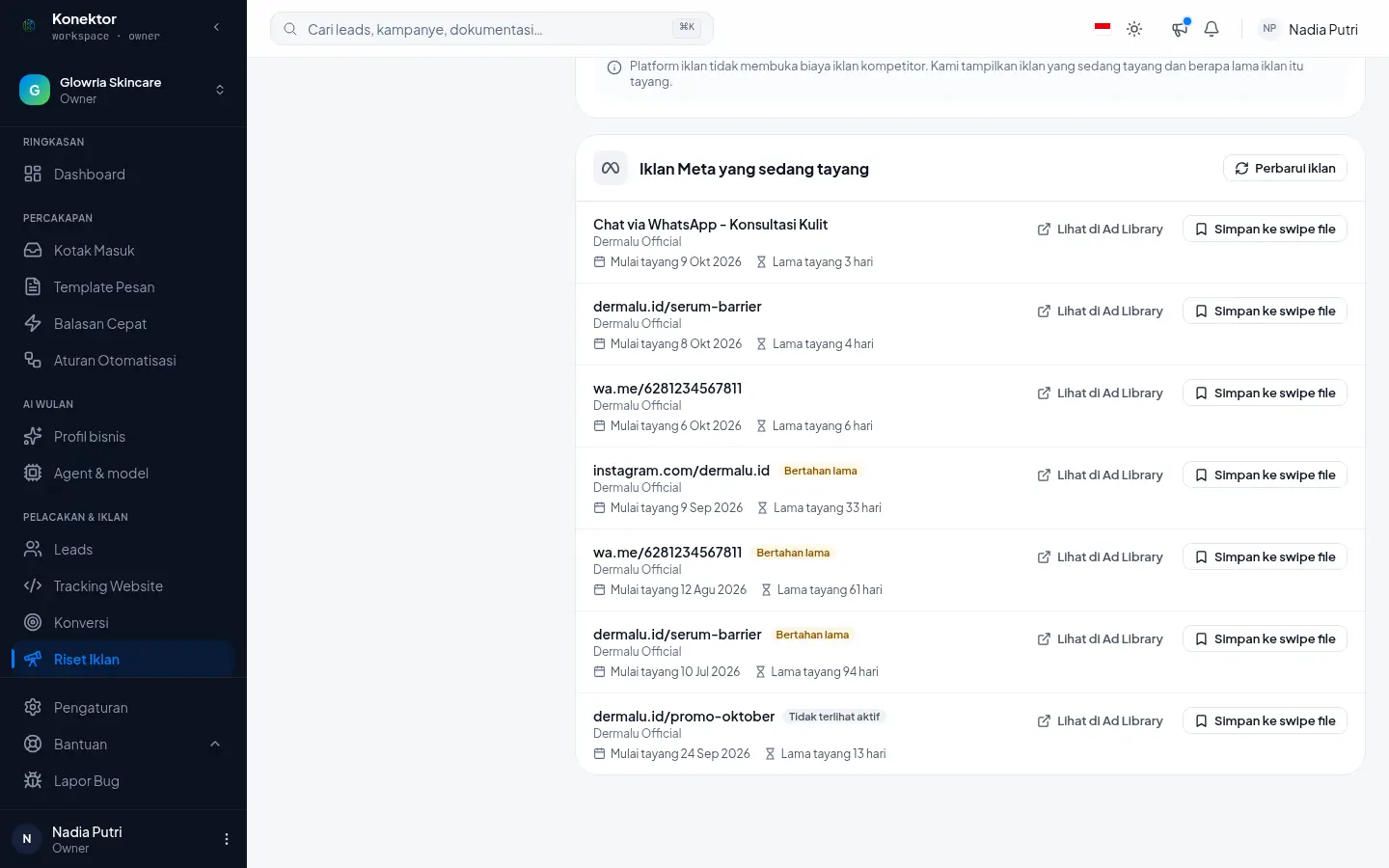Image resolution: width=1389 pixels, height=868 pixels.
Task: Open the Nadia Putri three-dot menu
Action: pos(227,839)
